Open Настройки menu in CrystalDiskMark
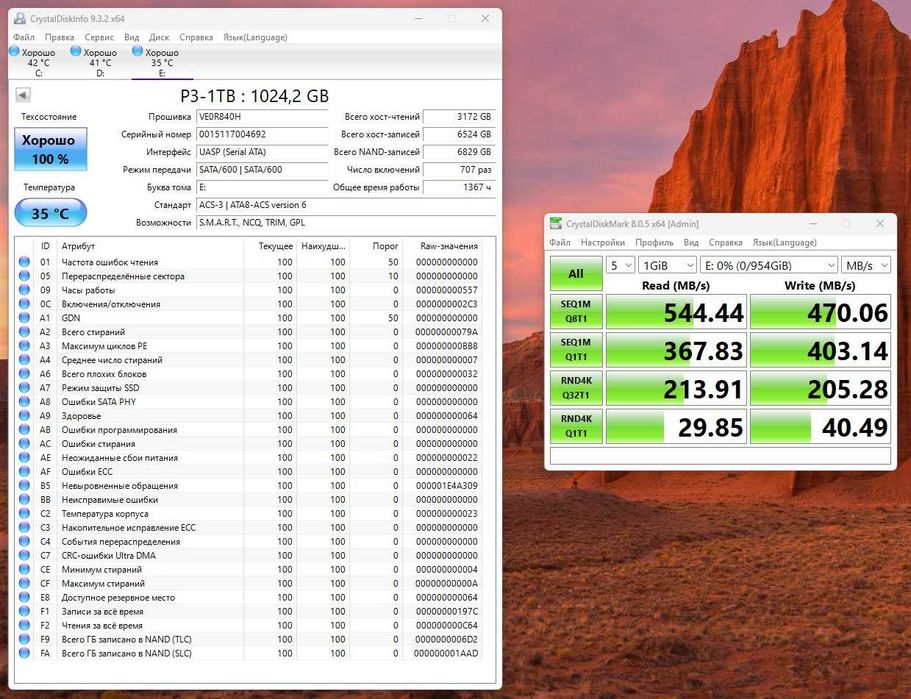Viewport: 911px width, 699px height. (602, 242)
